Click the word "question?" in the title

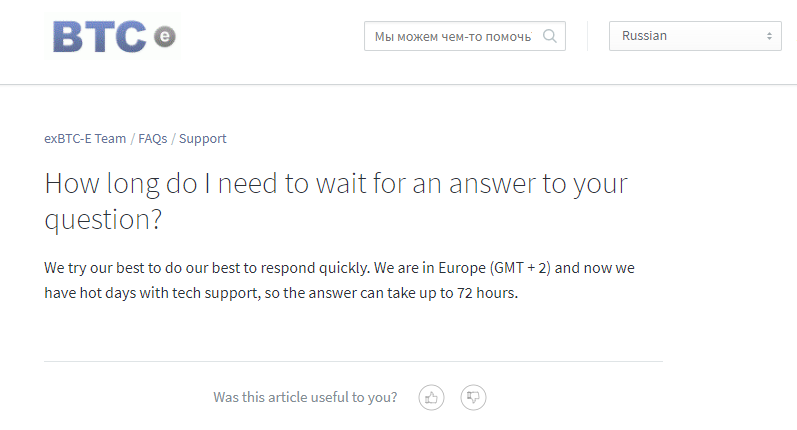[x=103, y=220]
